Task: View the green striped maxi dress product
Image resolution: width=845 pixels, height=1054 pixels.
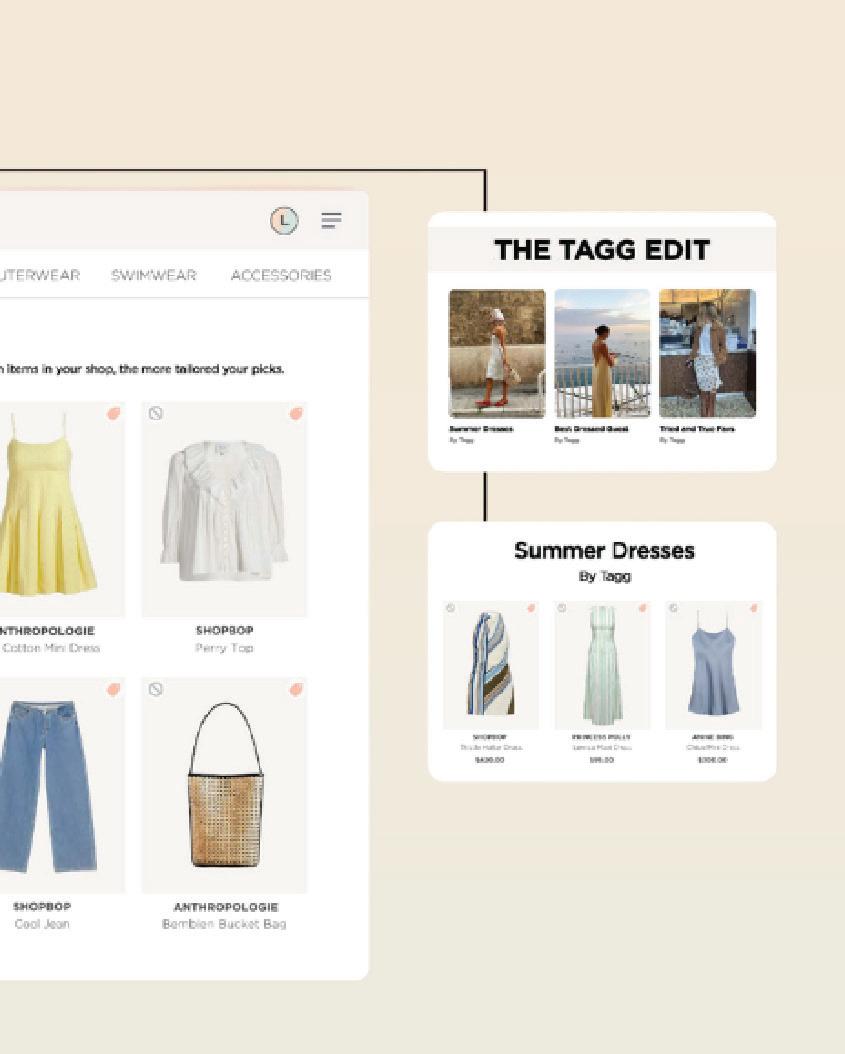Action: (602, 665)
